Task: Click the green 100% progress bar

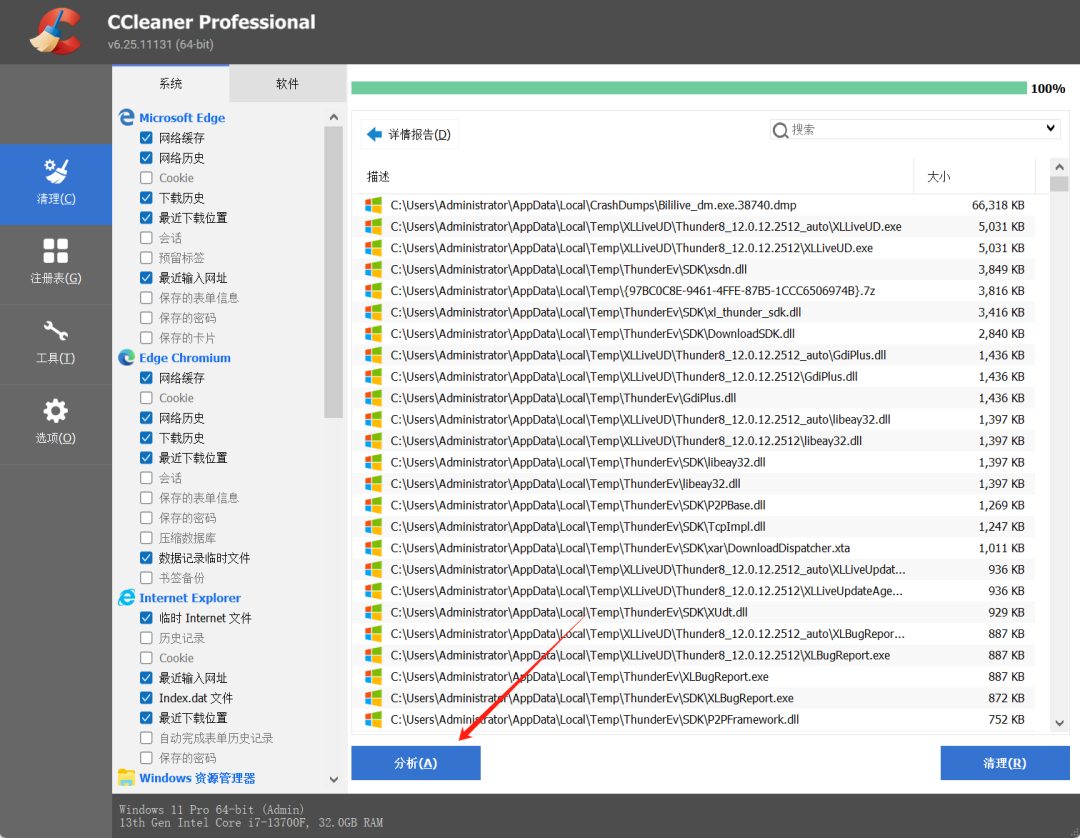Action: point(689,88)
